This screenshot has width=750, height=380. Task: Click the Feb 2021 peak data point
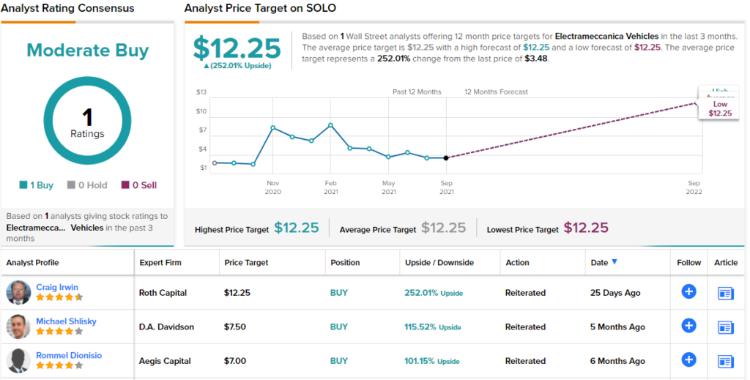331,125
